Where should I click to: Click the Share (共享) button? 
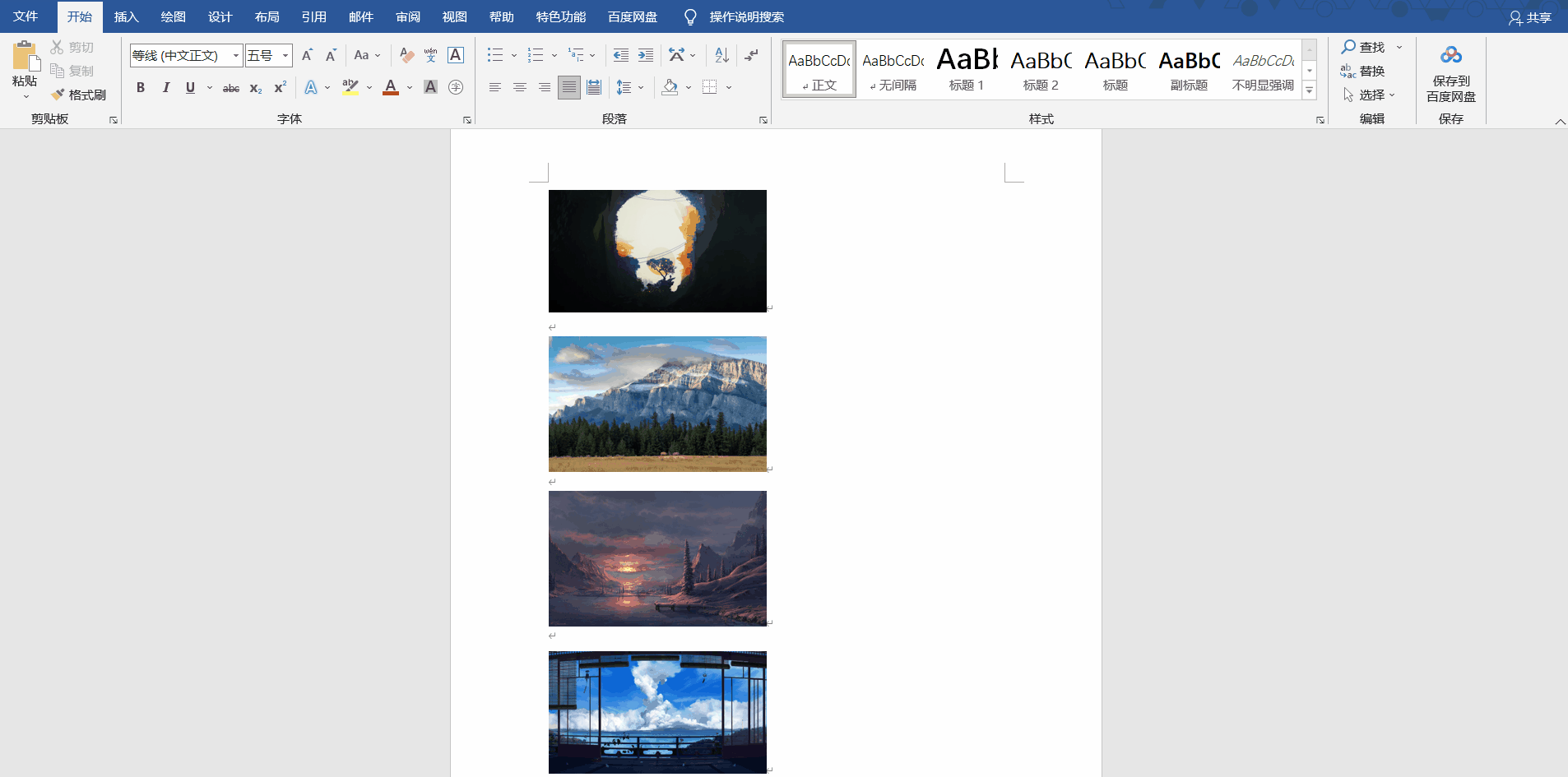tap(1530, 17)
